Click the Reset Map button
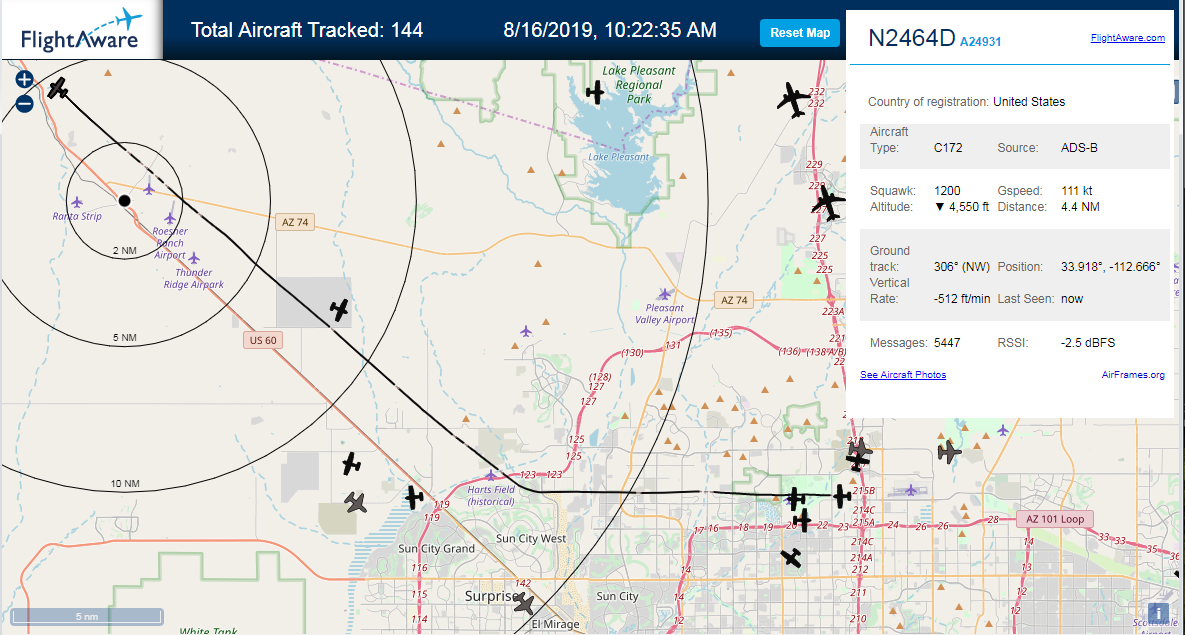This screenshot has width=1185, height=635. (800, 33)
